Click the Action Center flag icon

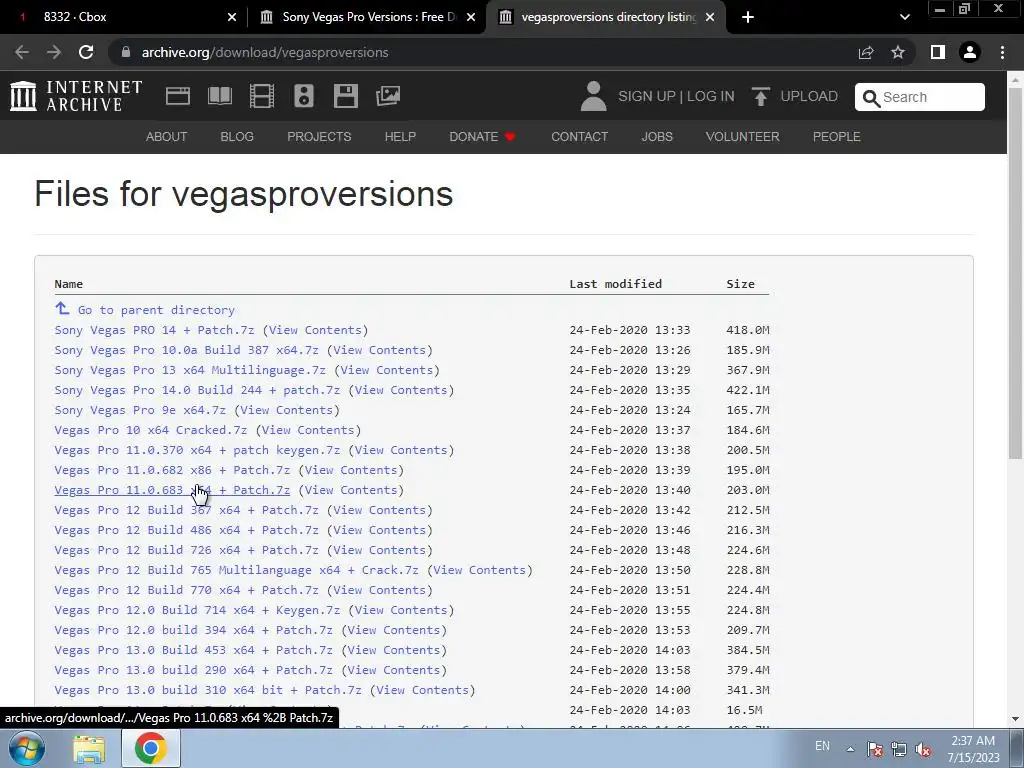874,749
